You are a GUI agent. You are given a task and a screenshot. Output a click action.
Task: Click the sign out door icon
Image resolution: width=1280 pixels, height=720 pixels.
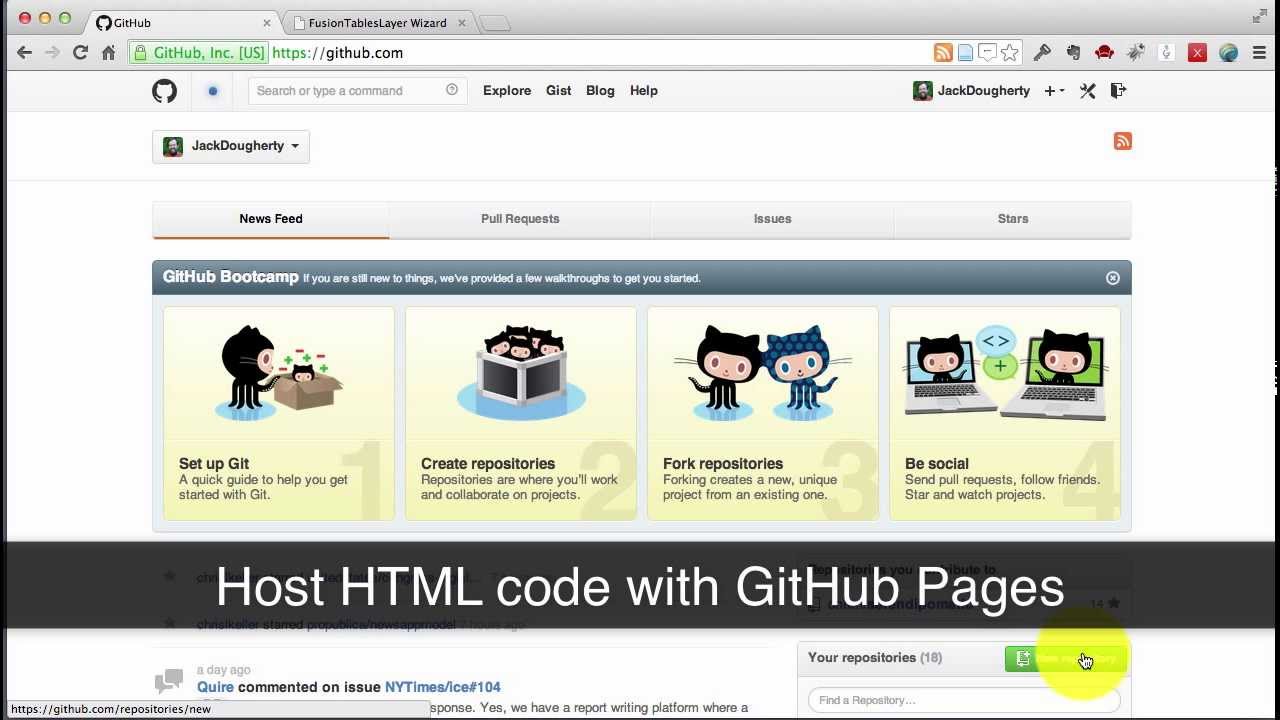click(1118, 91)
